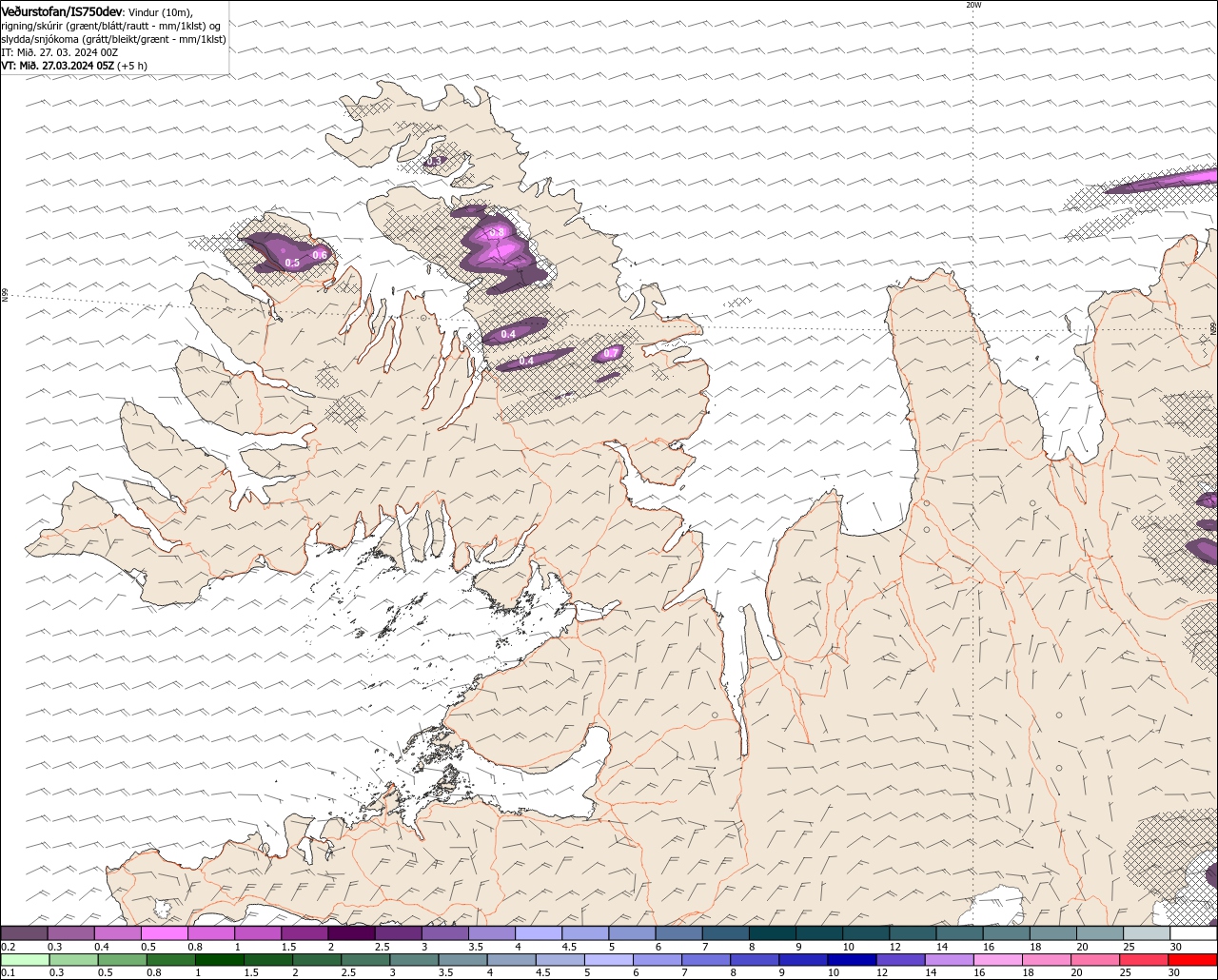Click the light grey 25 swatch in upper legend
The width and height of the screenshot is (1218, 980).
(x=1148, y=933)
